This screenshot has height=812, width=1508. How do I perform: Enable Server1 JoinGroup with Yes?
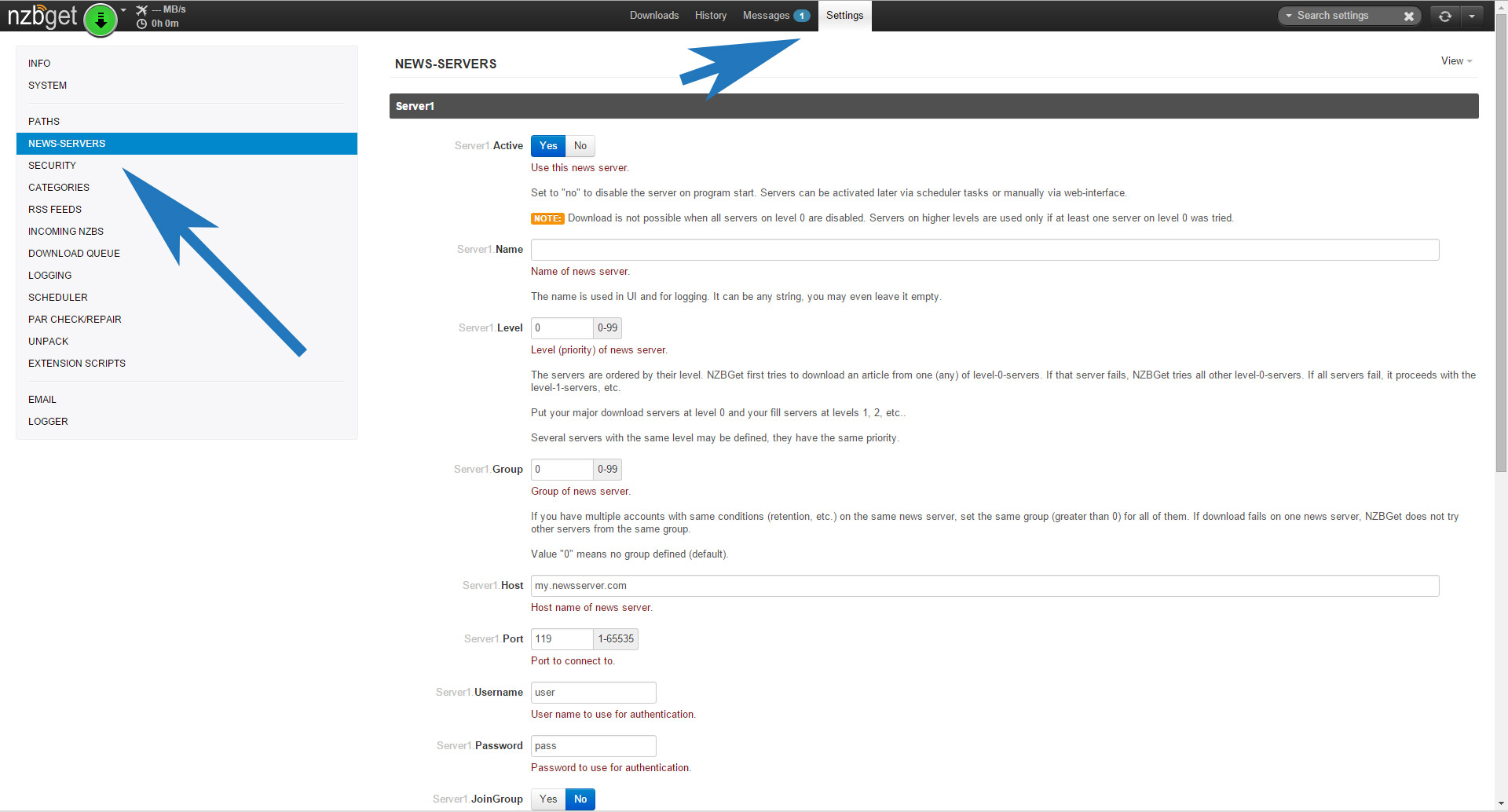click(548, 799)
